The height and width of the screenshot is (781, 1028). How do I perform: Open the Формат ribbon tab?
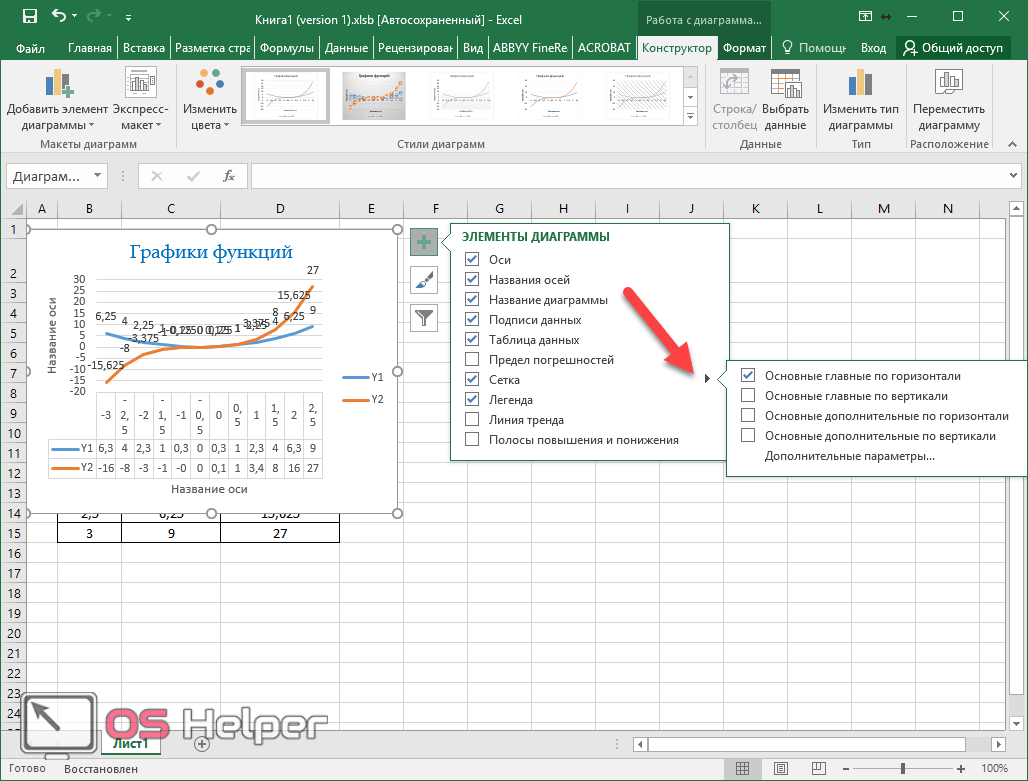[744, 48]
